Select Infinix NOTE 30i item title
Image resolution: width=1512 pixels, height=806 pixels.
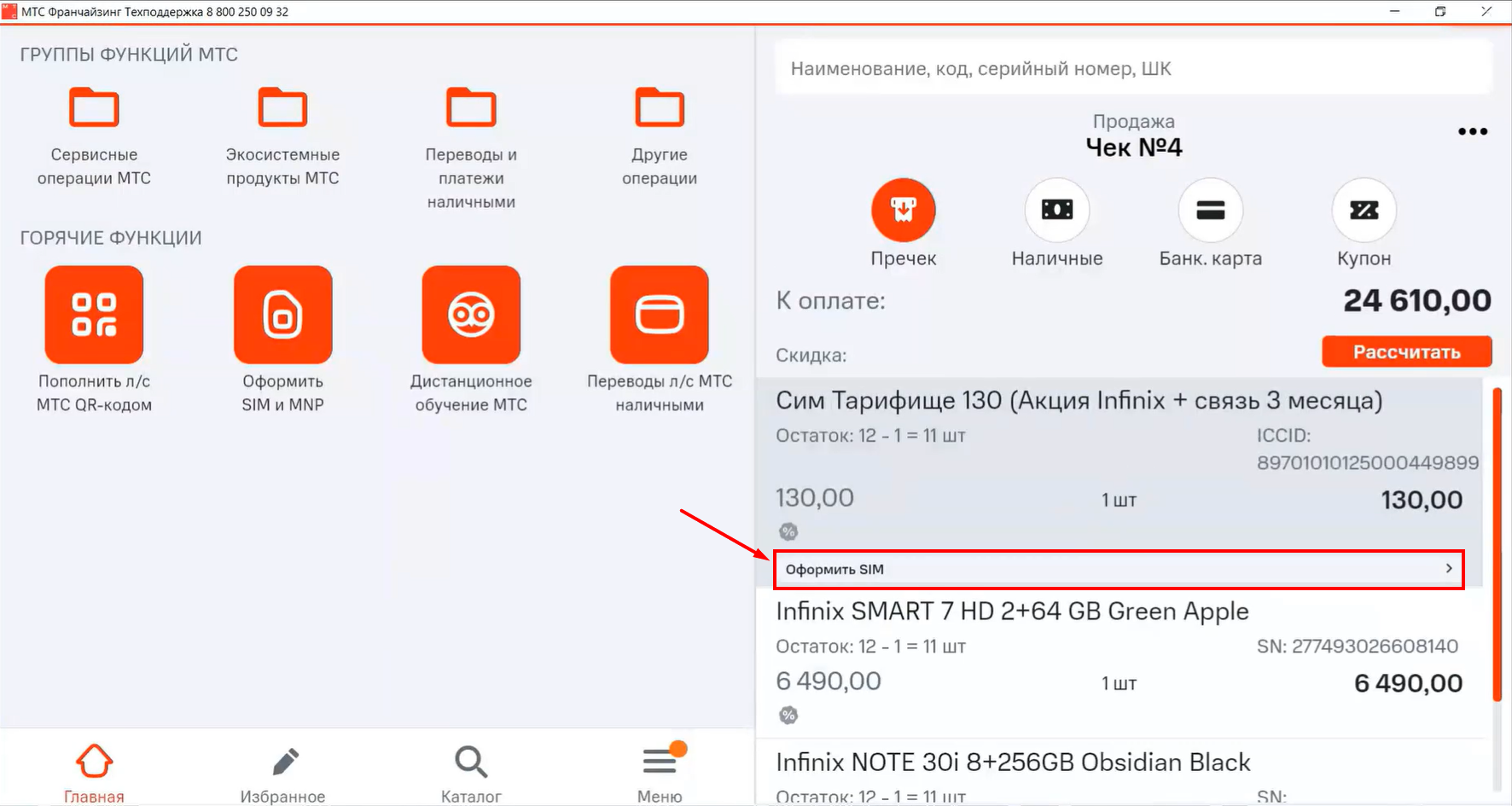click(x=1013, y=763)
